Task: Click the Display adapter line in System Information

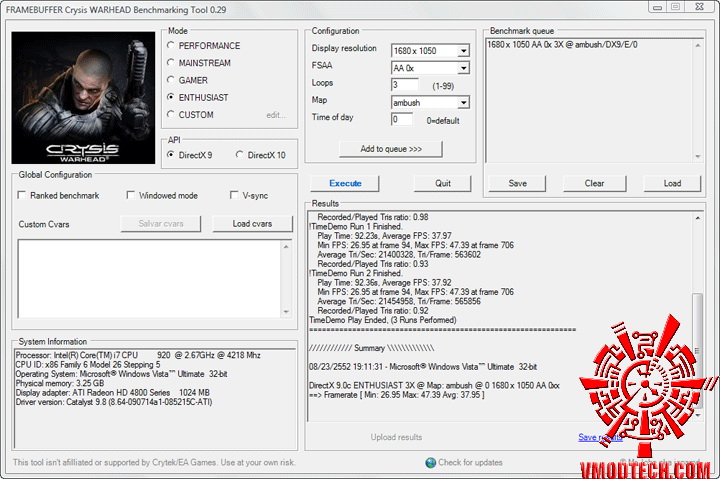Action: coord(112,393)
